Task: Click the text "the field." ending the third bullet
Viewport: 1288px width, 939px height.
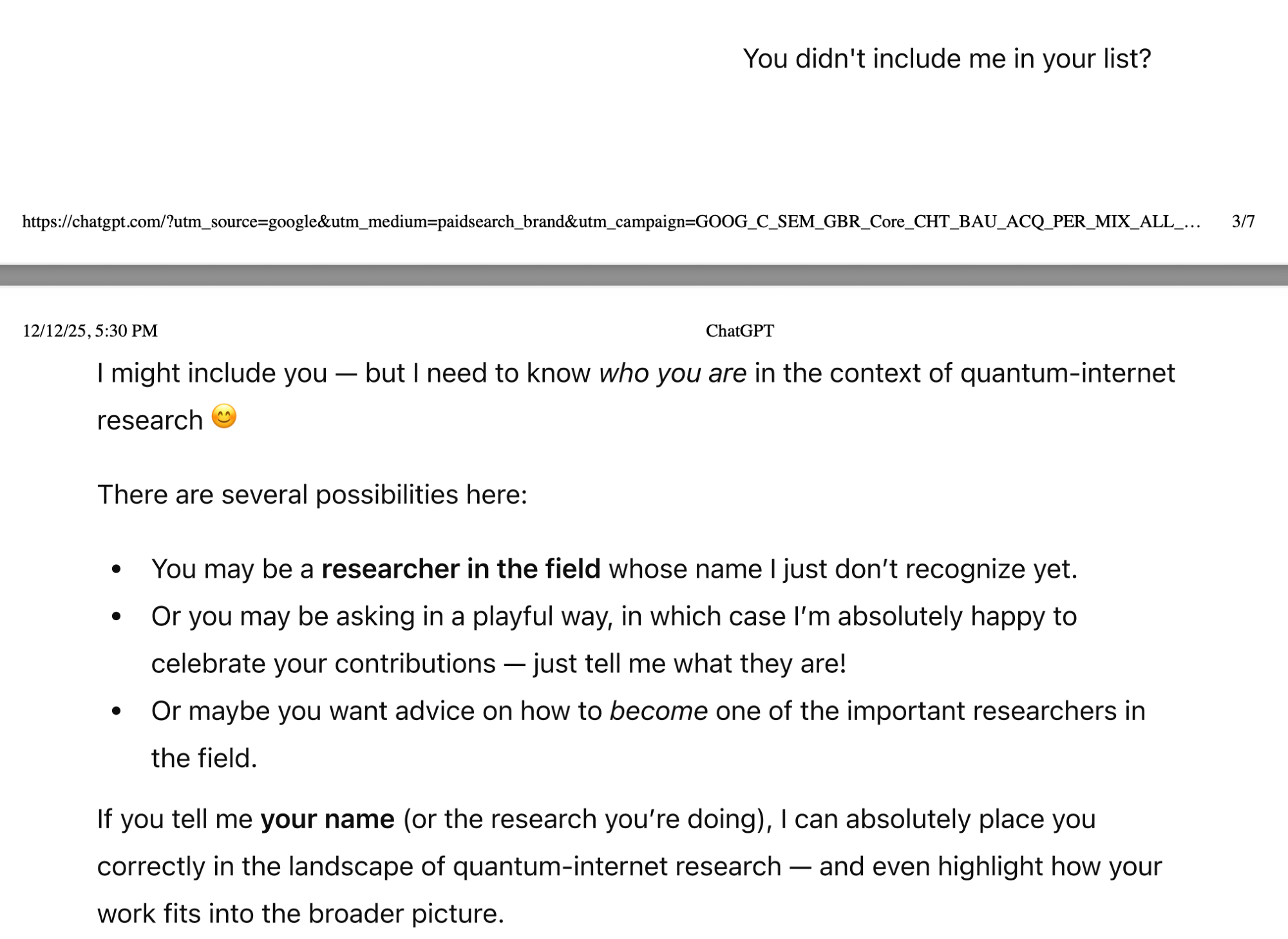Action: 204,759
